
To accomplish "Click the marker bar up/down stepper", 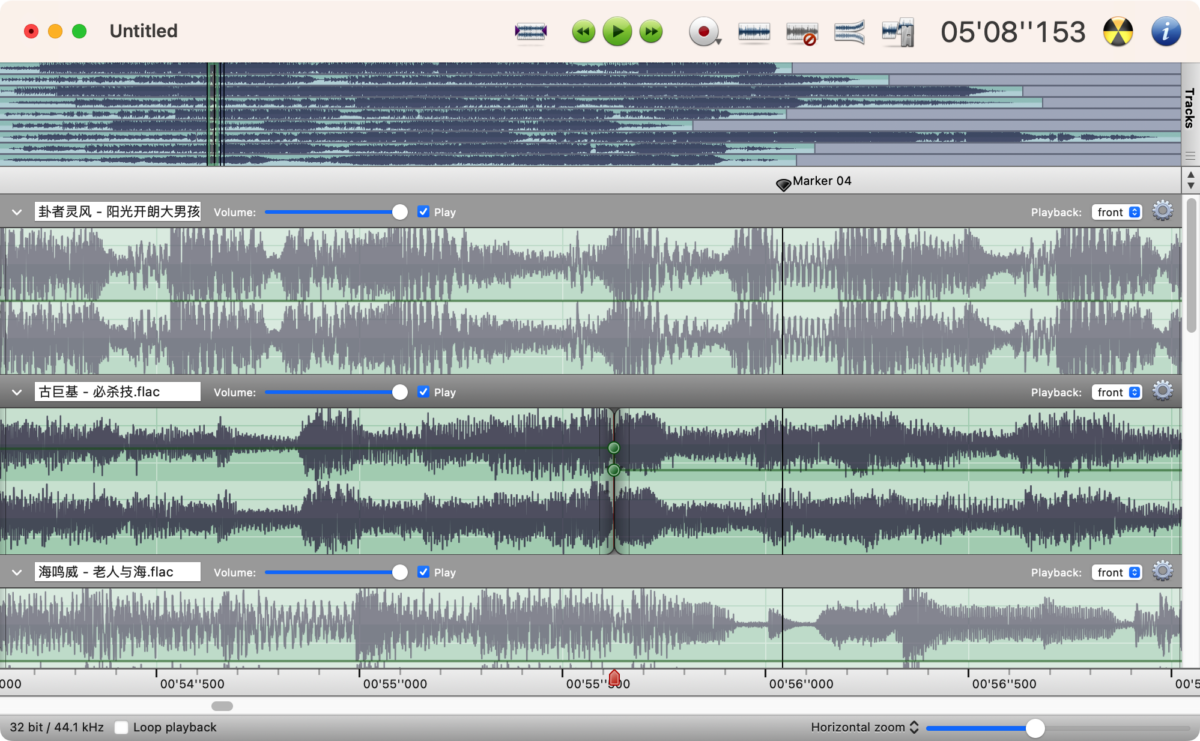I will click(x=1190, y=180).
